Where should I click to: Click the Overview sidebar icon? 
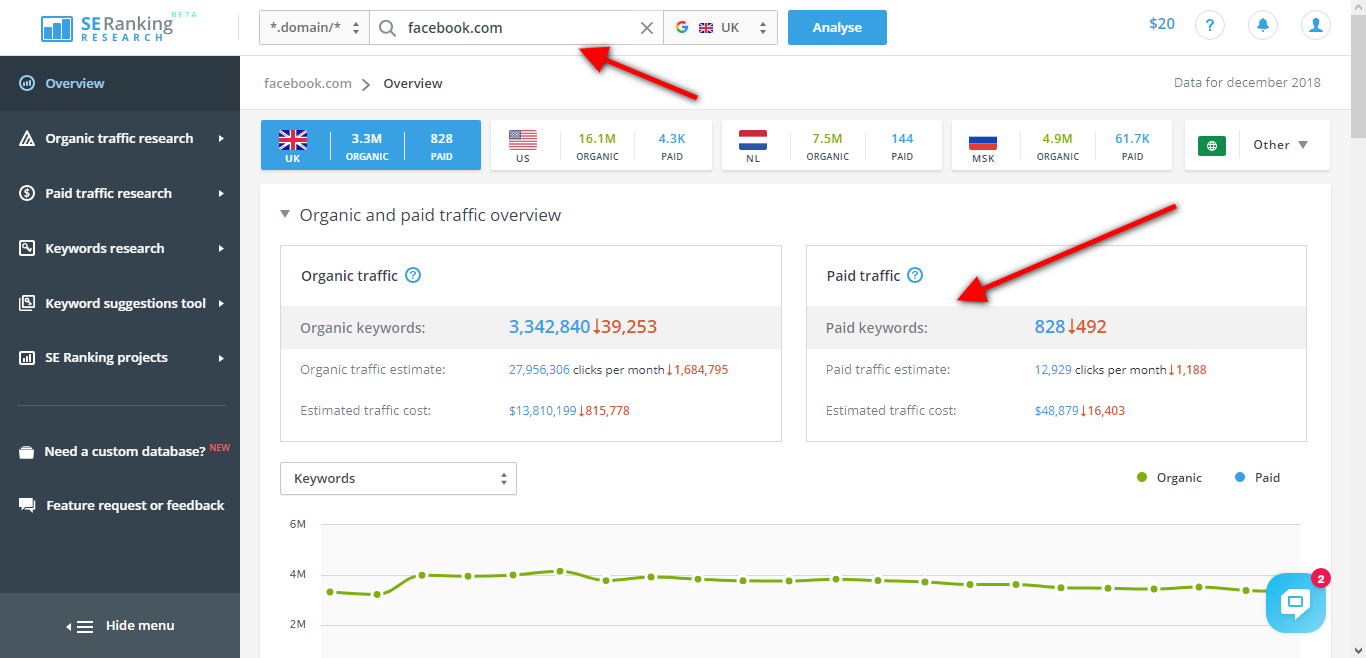click(27, 83)
